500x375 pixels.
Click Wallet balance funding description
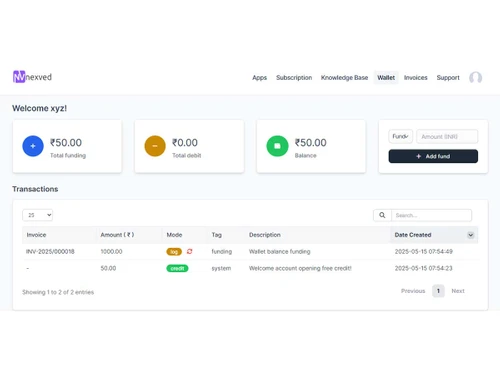click(279, 252)
